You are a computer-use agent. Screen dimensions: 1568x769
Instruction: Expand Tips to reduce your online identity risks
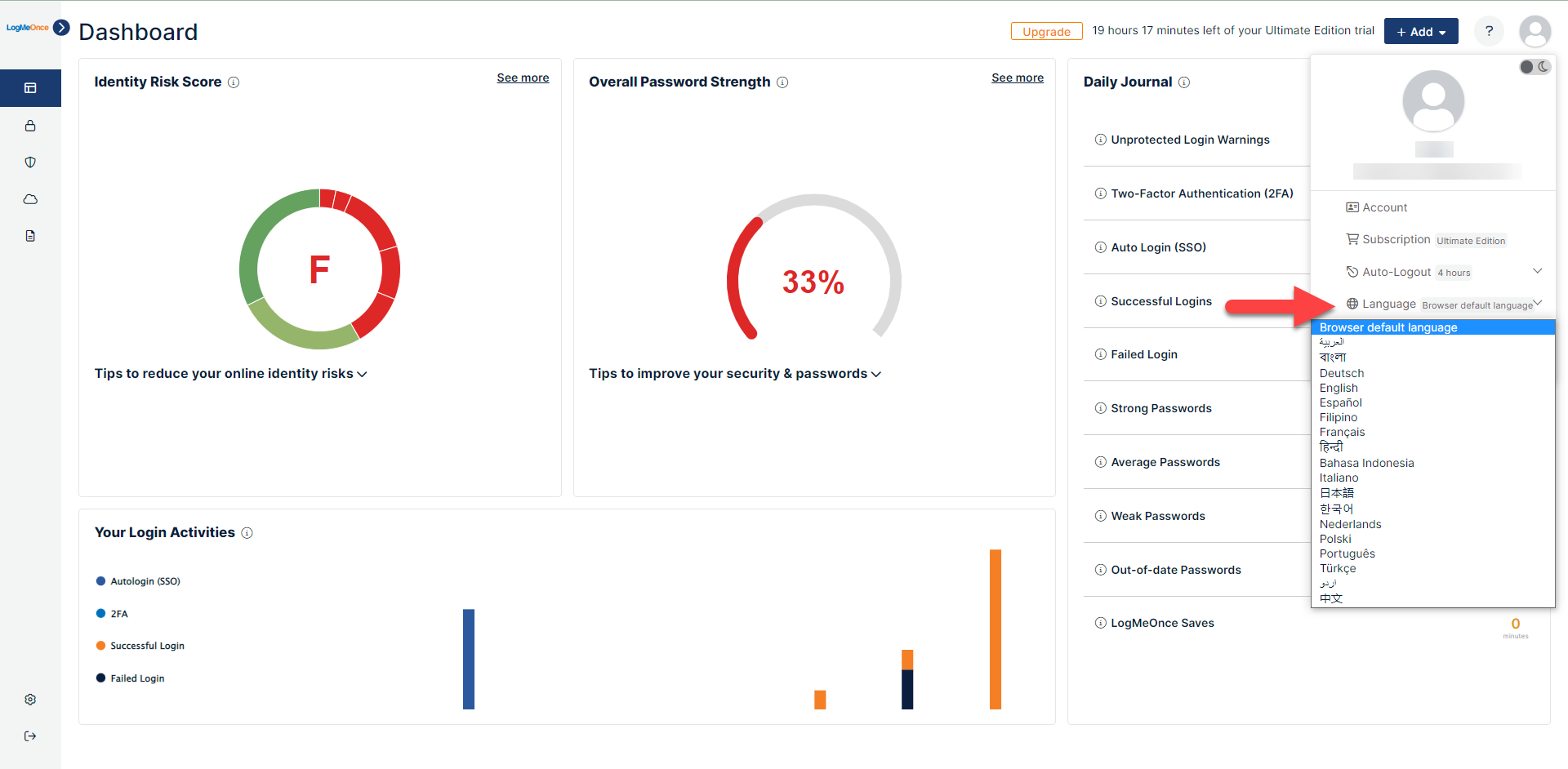click(231, 374)
